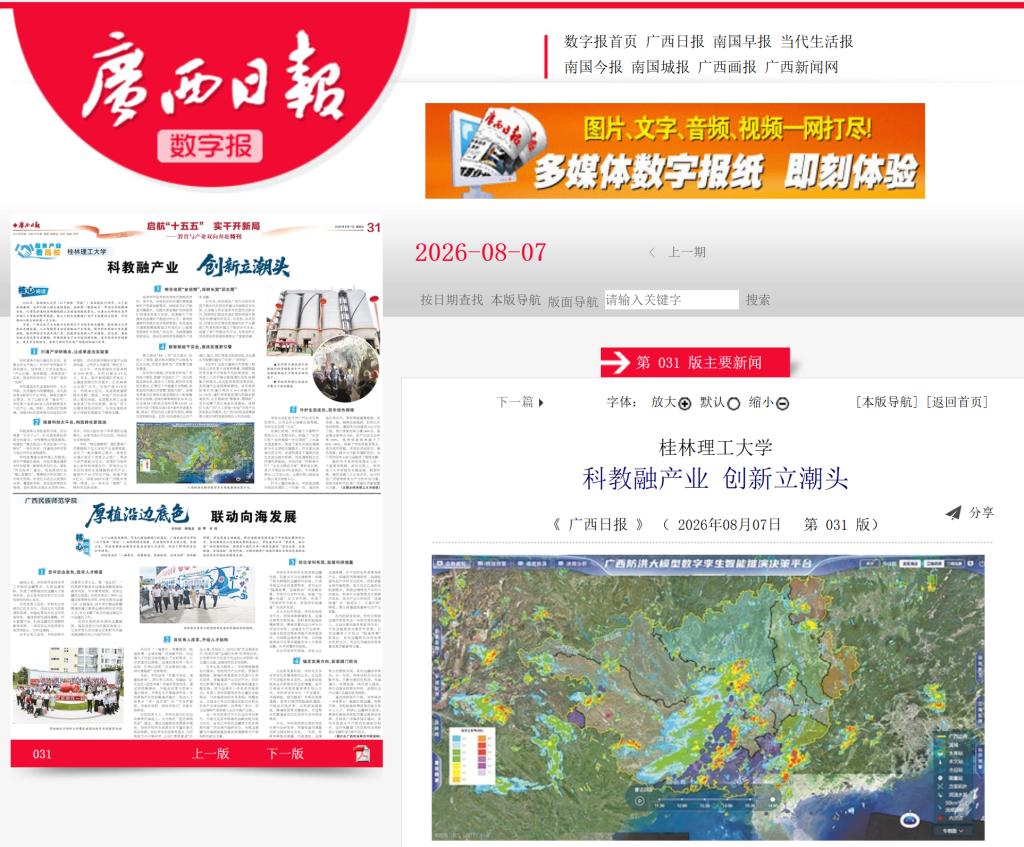Screen dimensions: 1024x847
Task: Click the triangle arrow next to 下一篇
Action: tap(541, 402)
